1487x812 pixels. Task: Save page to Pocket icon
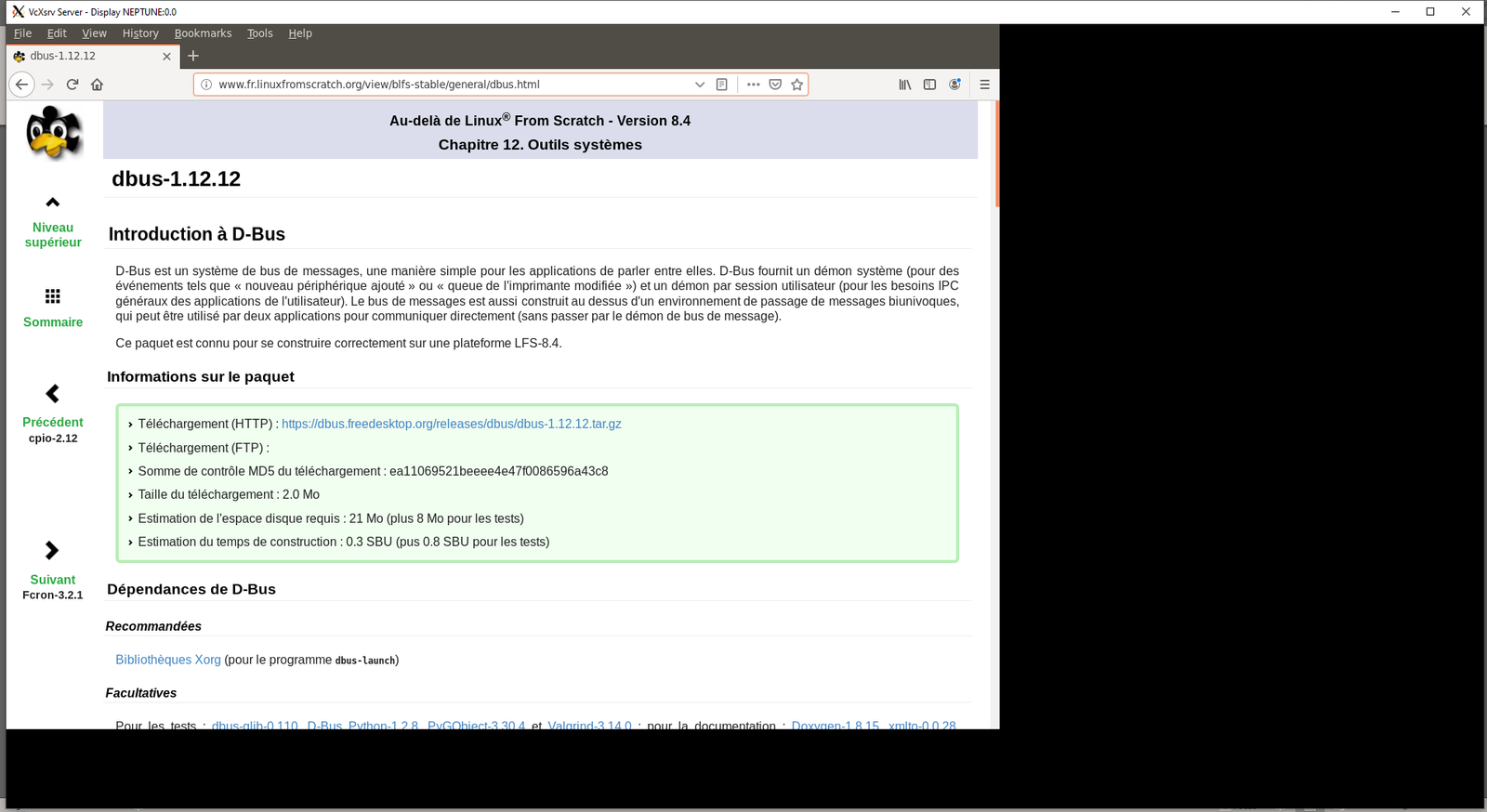[x=775, y=85]
